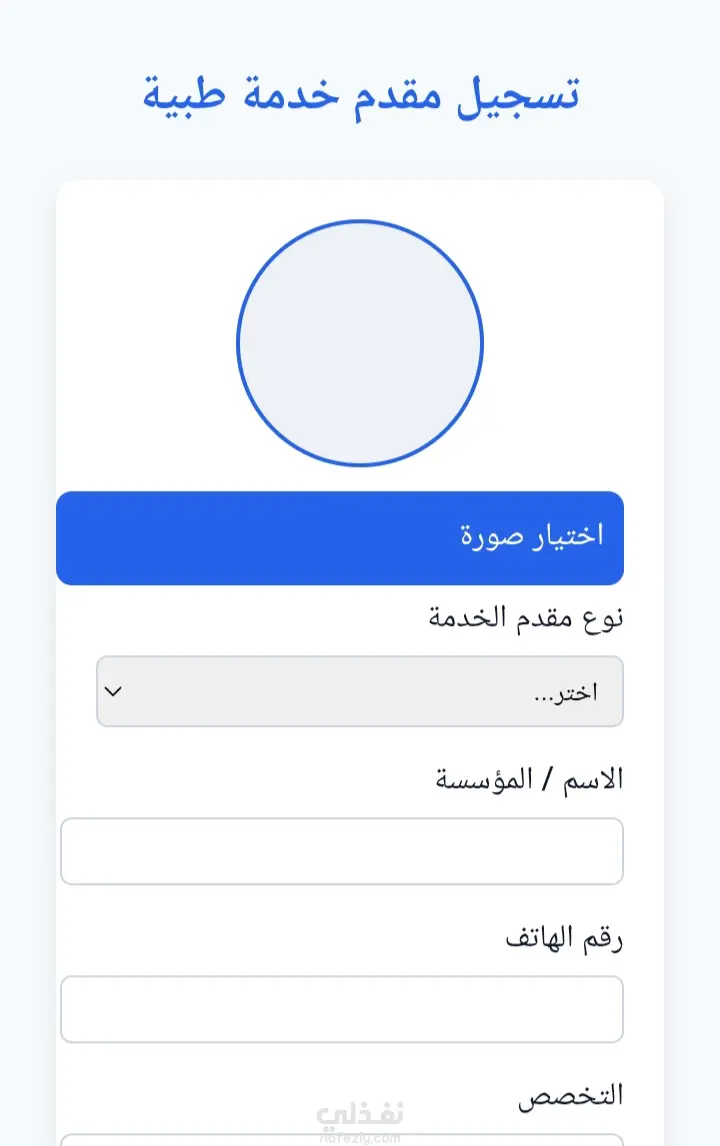Viewport: 720px width, 1146px height.
Task: Click the blank page background above the form card
Action: coord(360,155)
